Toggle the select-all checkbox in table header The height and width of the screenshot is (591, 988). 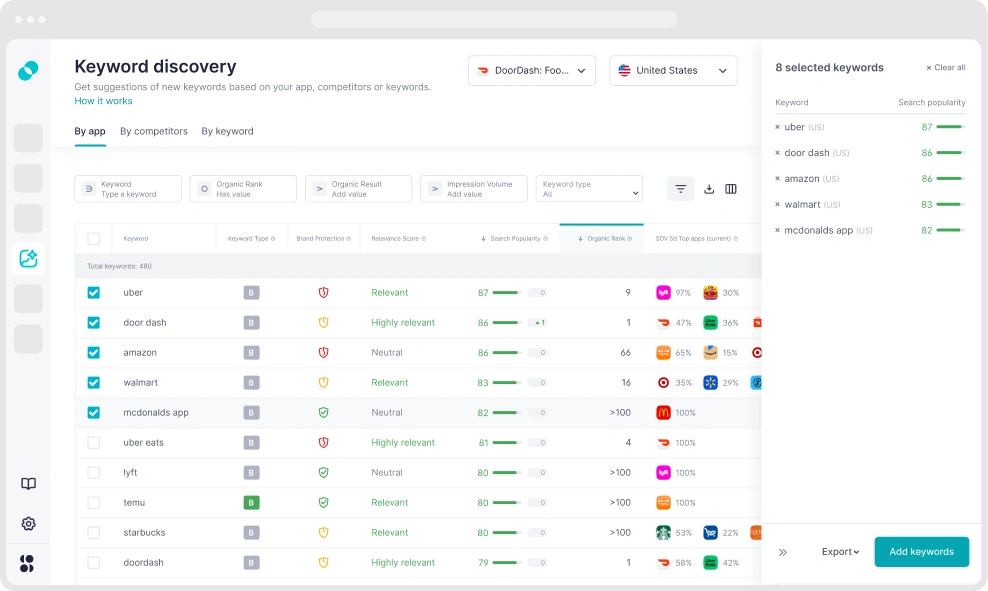tap(94, 239)
